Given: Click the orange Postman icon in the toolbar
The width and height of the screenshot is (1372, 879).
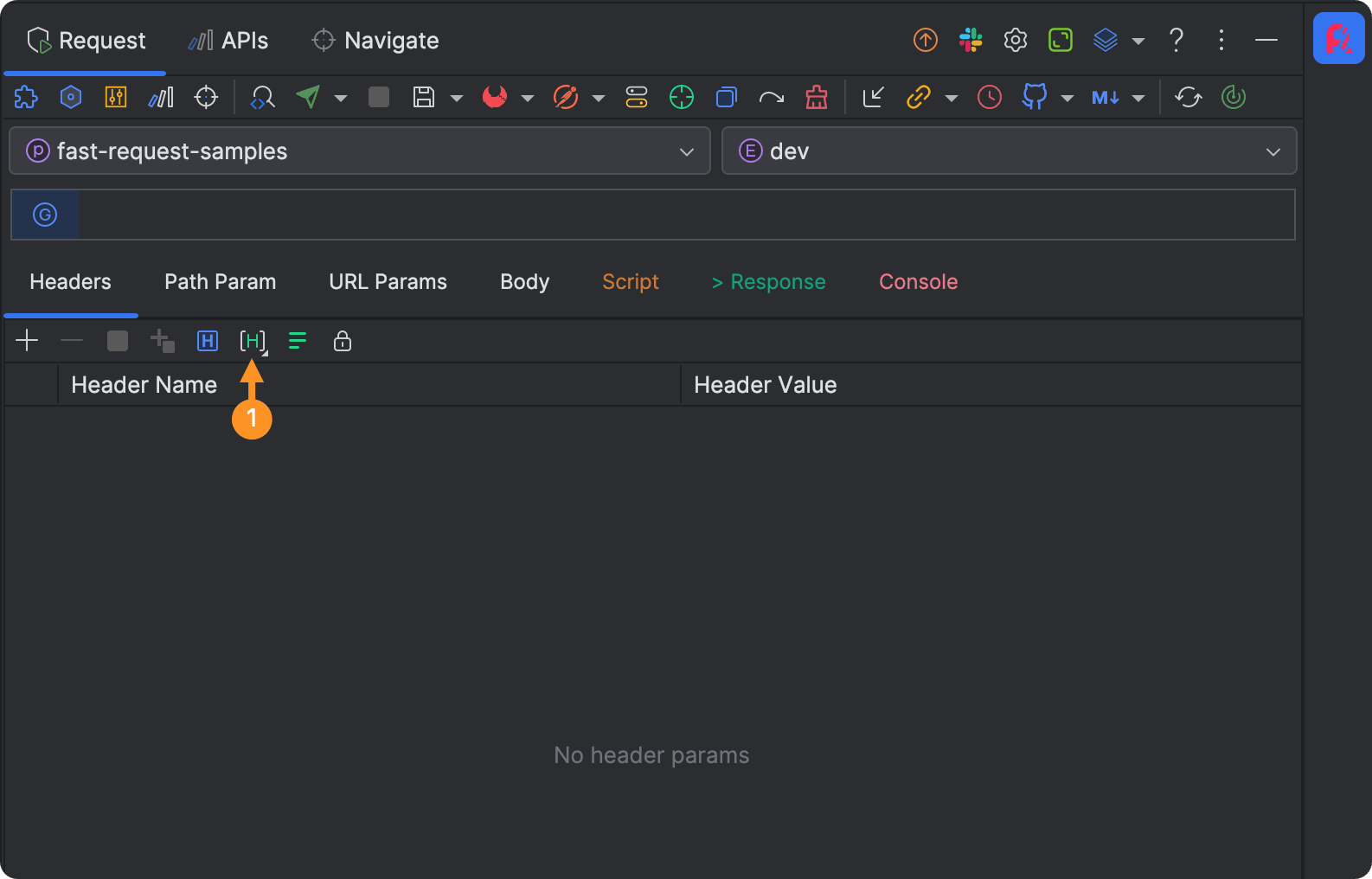Looking at the screenshot, I should pyautogui.click(x=565, y=97).
